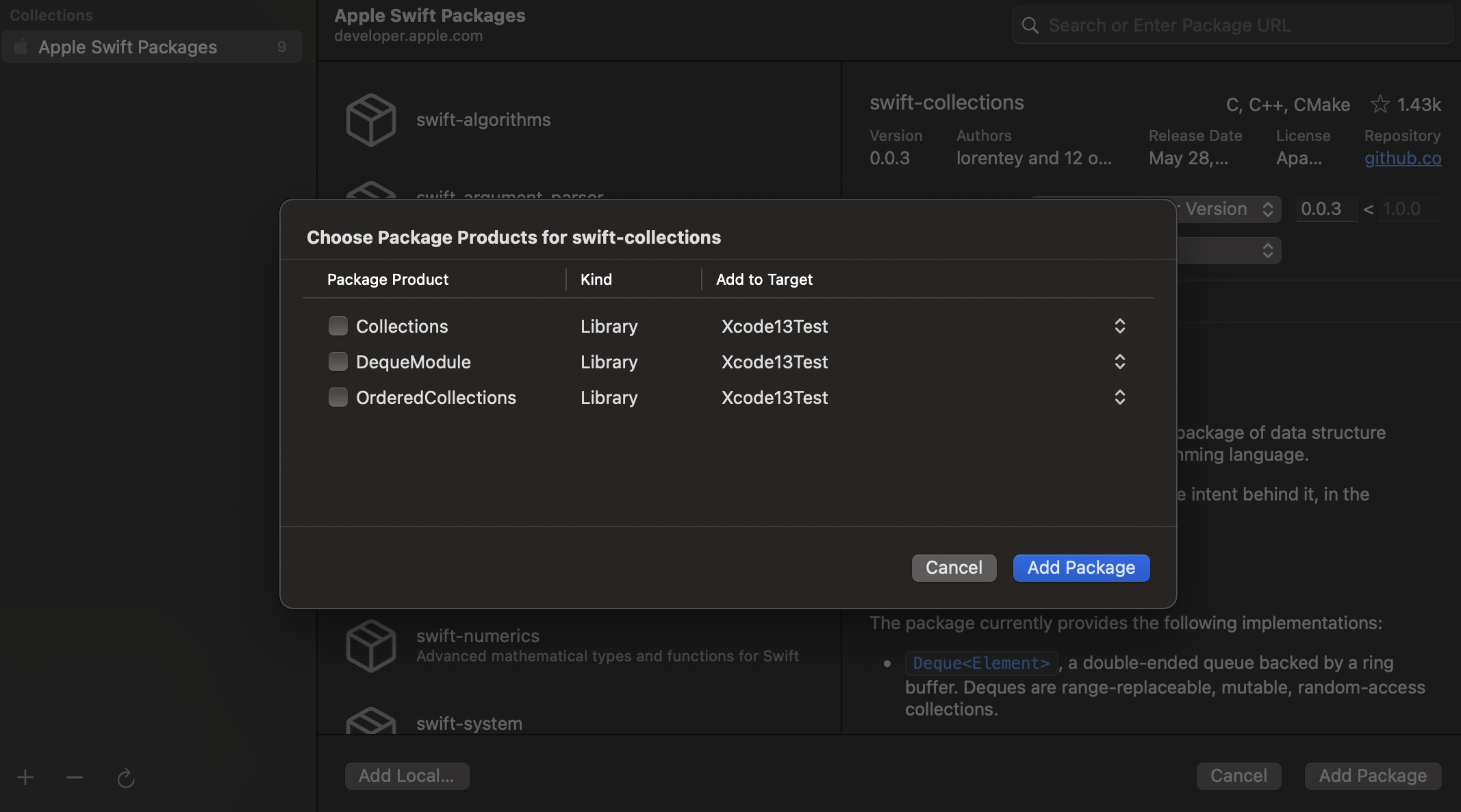Image resolution: width=1461 pixels, height=812 pixels.
Task: Click Xcode13Test target in OrderedCollections row
Action: click(774, 398)
